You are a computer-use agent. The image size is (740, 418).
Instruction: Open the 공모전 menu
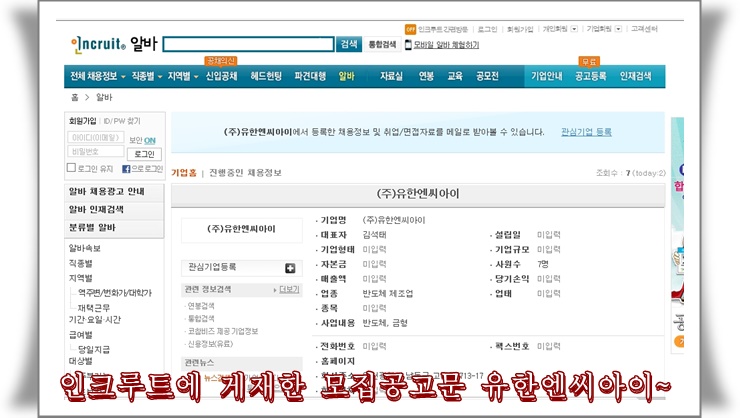487,76
